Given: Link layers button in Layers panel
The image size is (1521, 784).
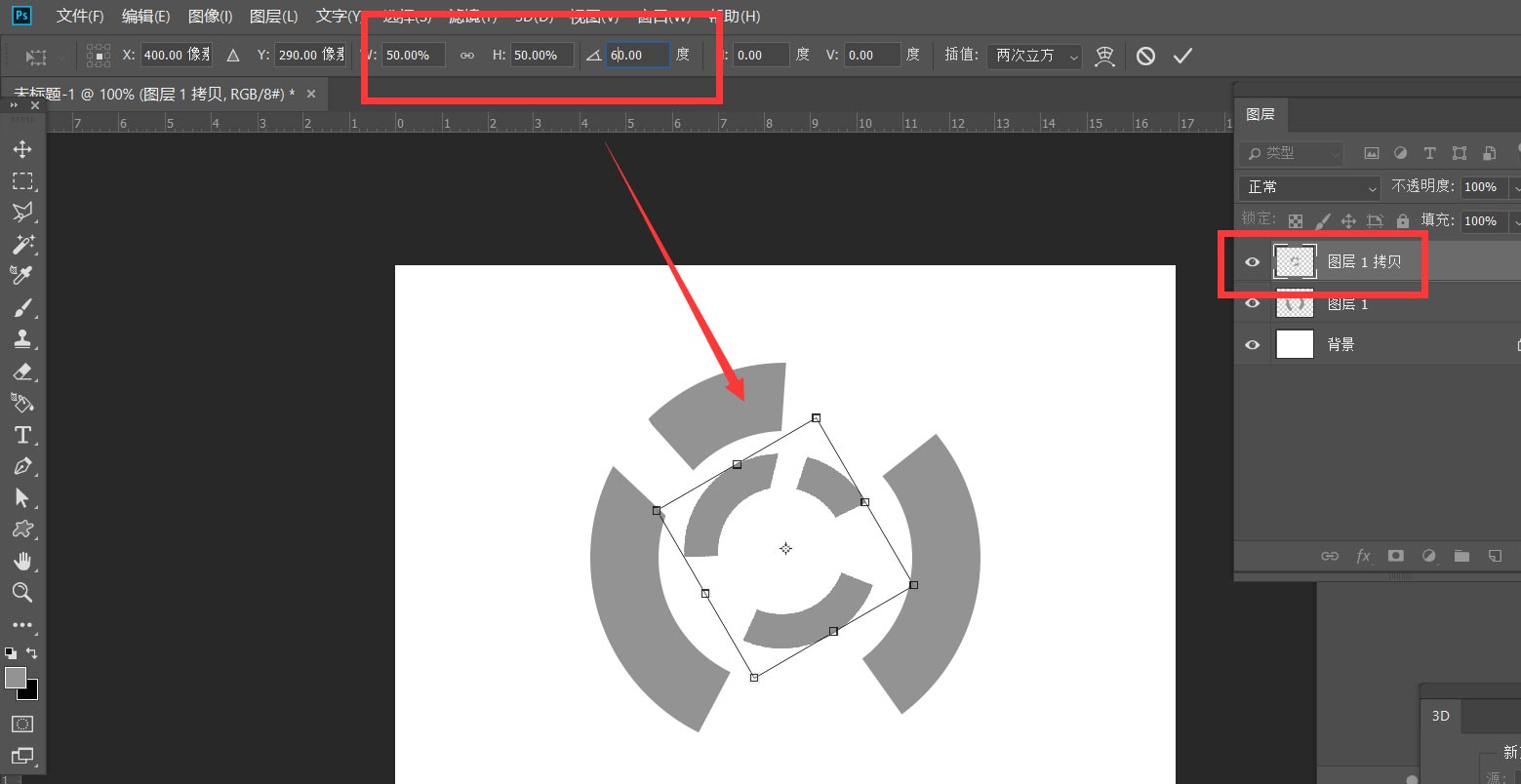Looking at the screenshot, I should pos(1329,556).
